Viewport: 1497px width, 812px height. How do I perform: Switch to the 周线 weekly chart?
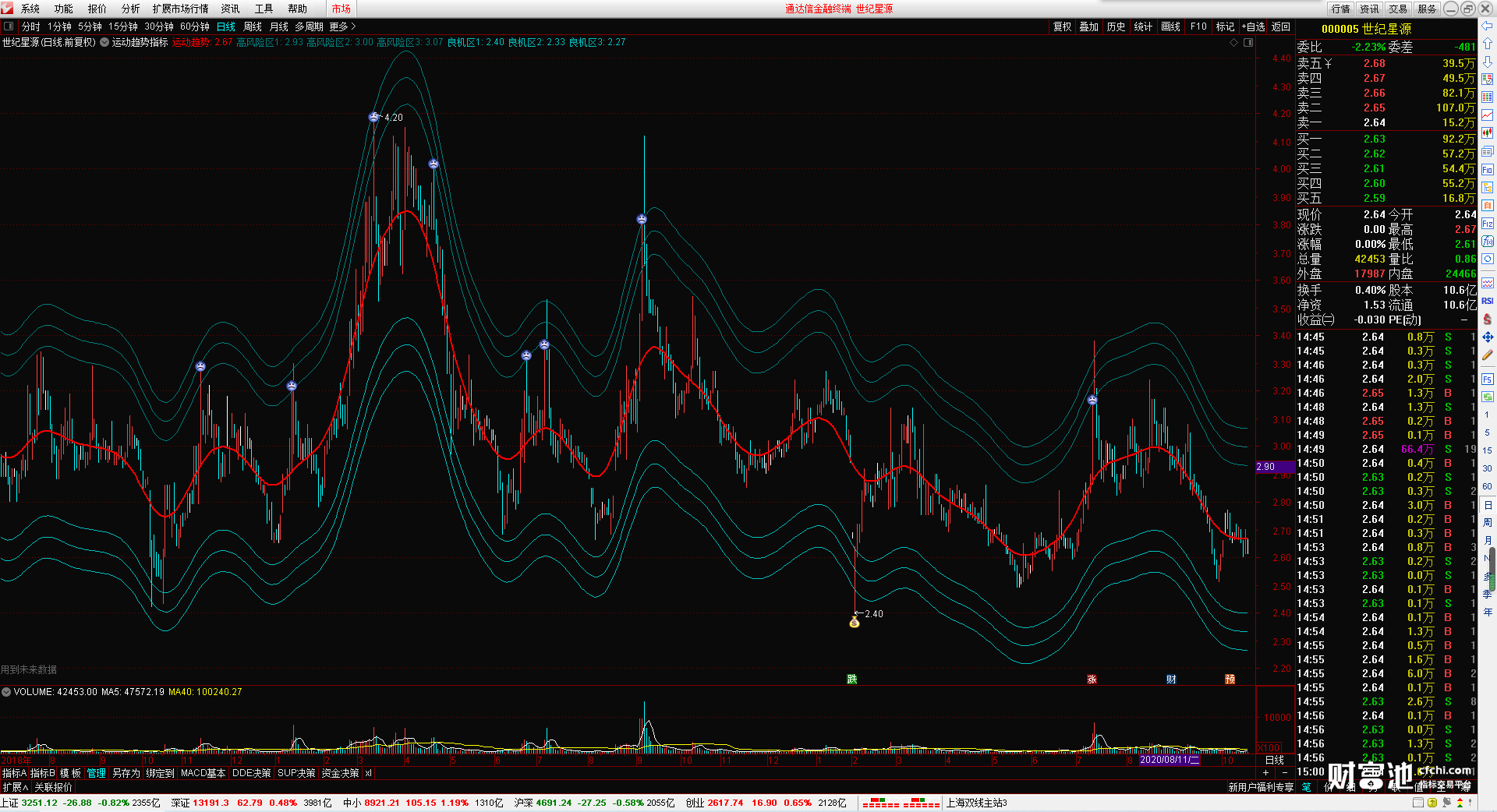(x=253, y=26)
